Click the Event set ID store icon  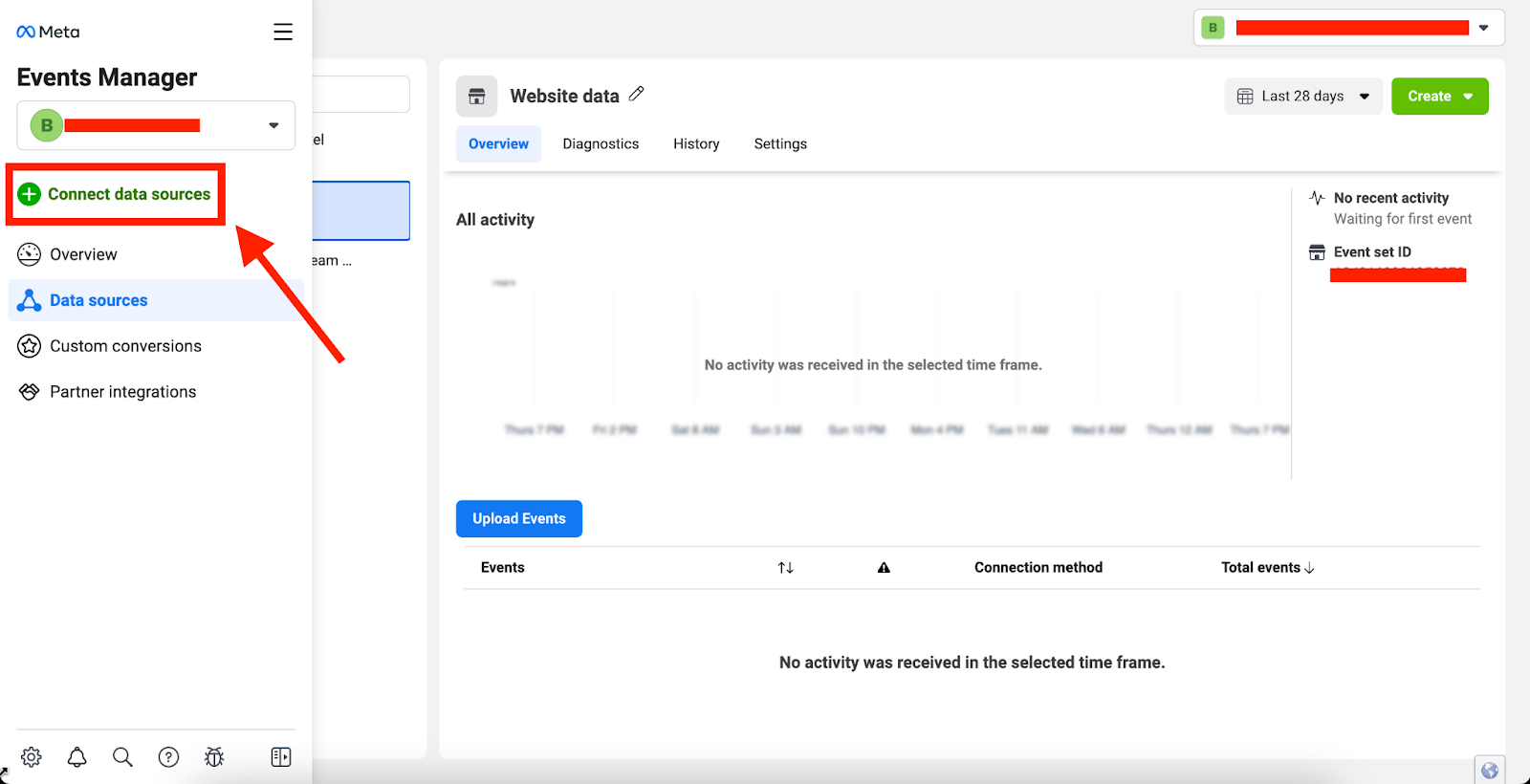pyautogui.click(x=1317, y=252)
